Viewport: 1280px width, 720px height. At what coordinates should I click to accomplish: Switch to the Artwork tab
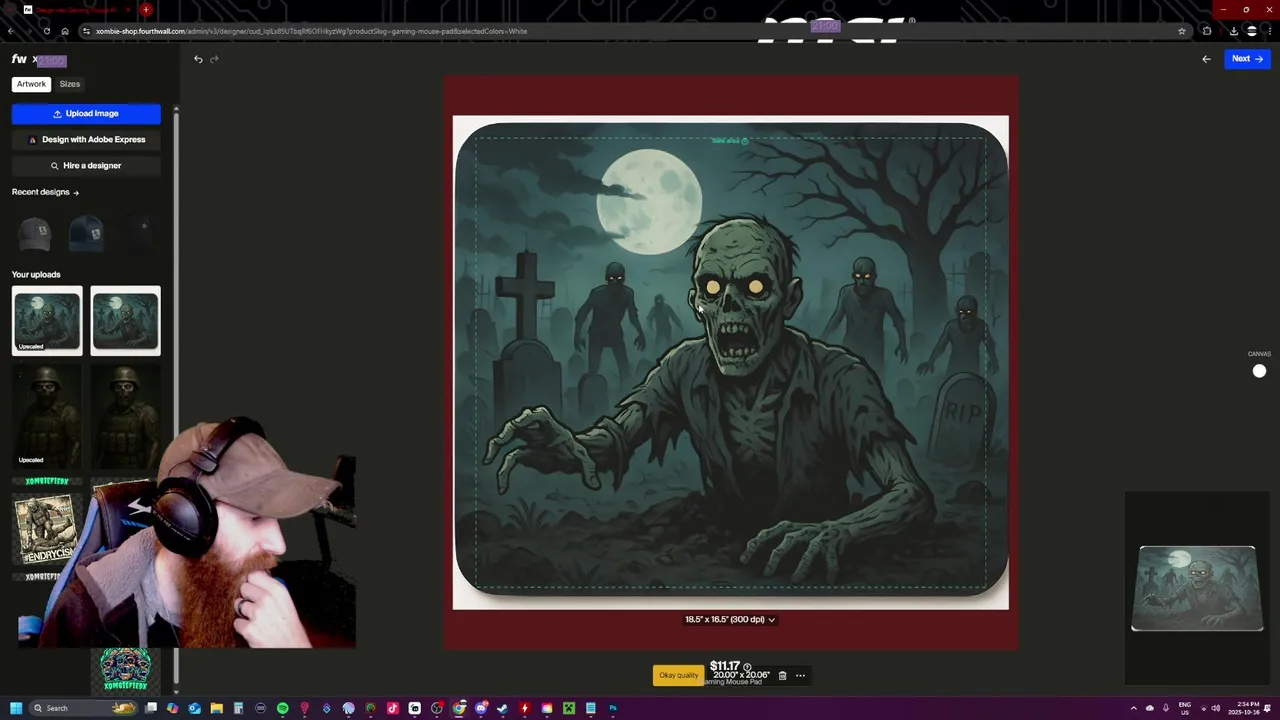tap(31, 84)
